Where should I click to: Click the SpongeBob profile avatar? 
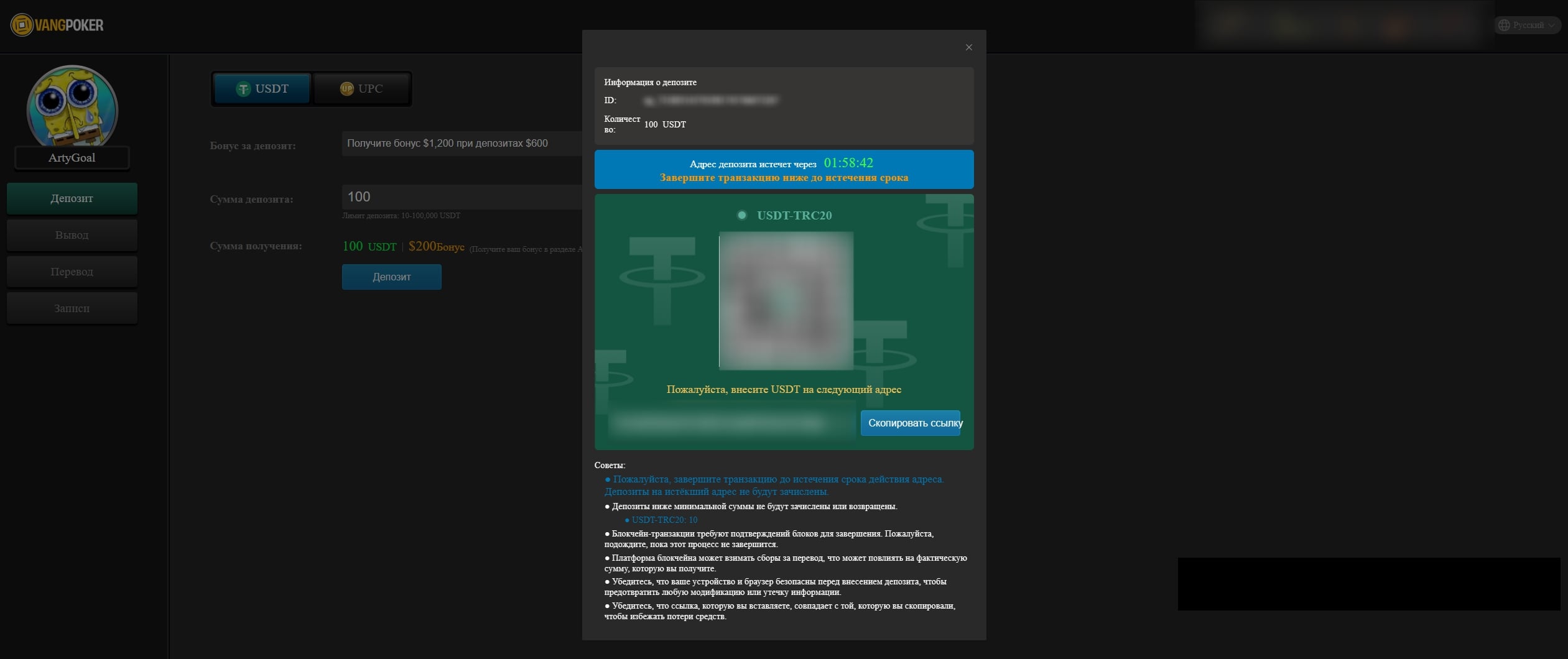click(x=72, y=106)
